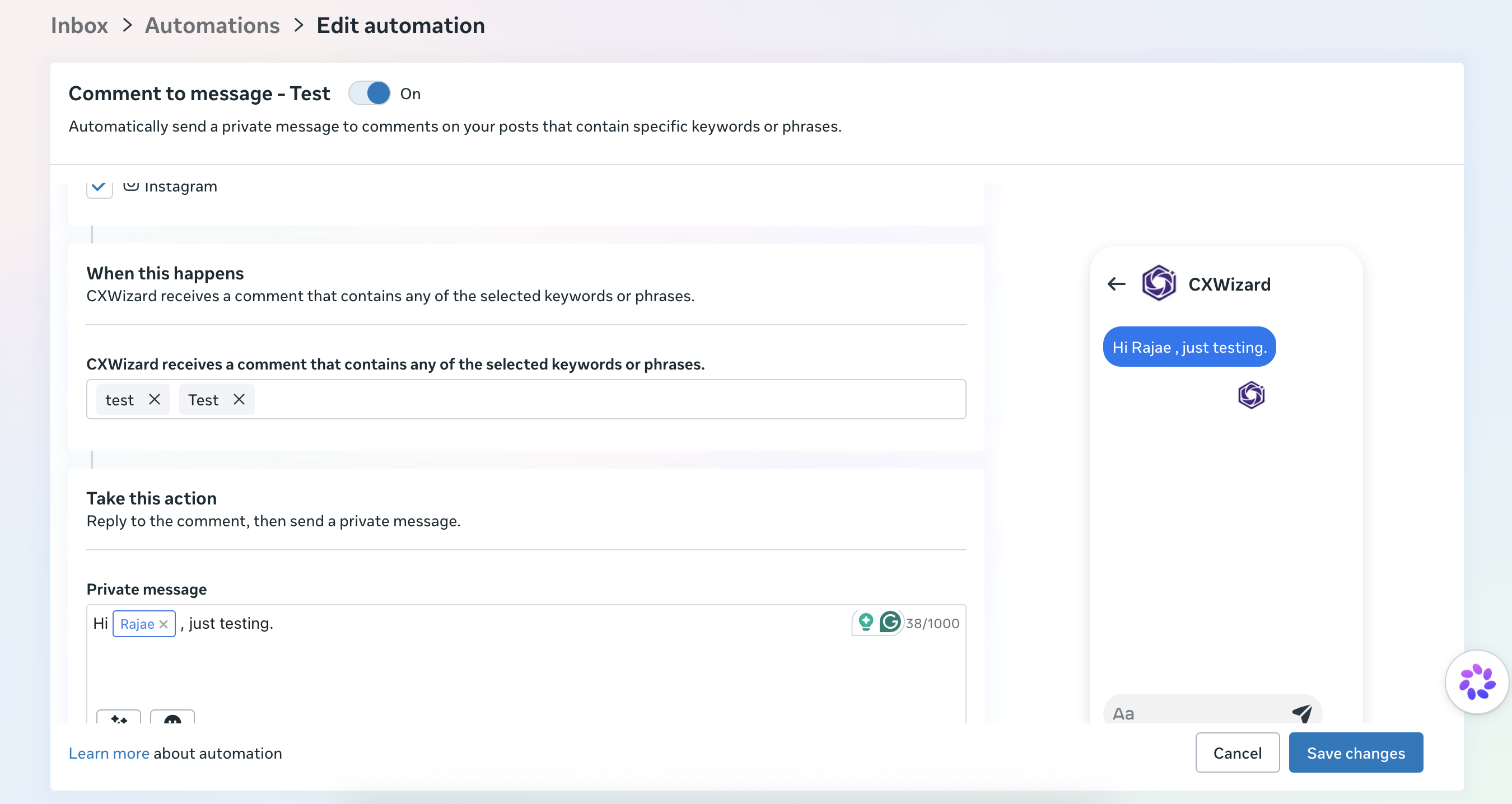
Task: Click the 'When this happens' heading
Action: [x=165, y=273]
